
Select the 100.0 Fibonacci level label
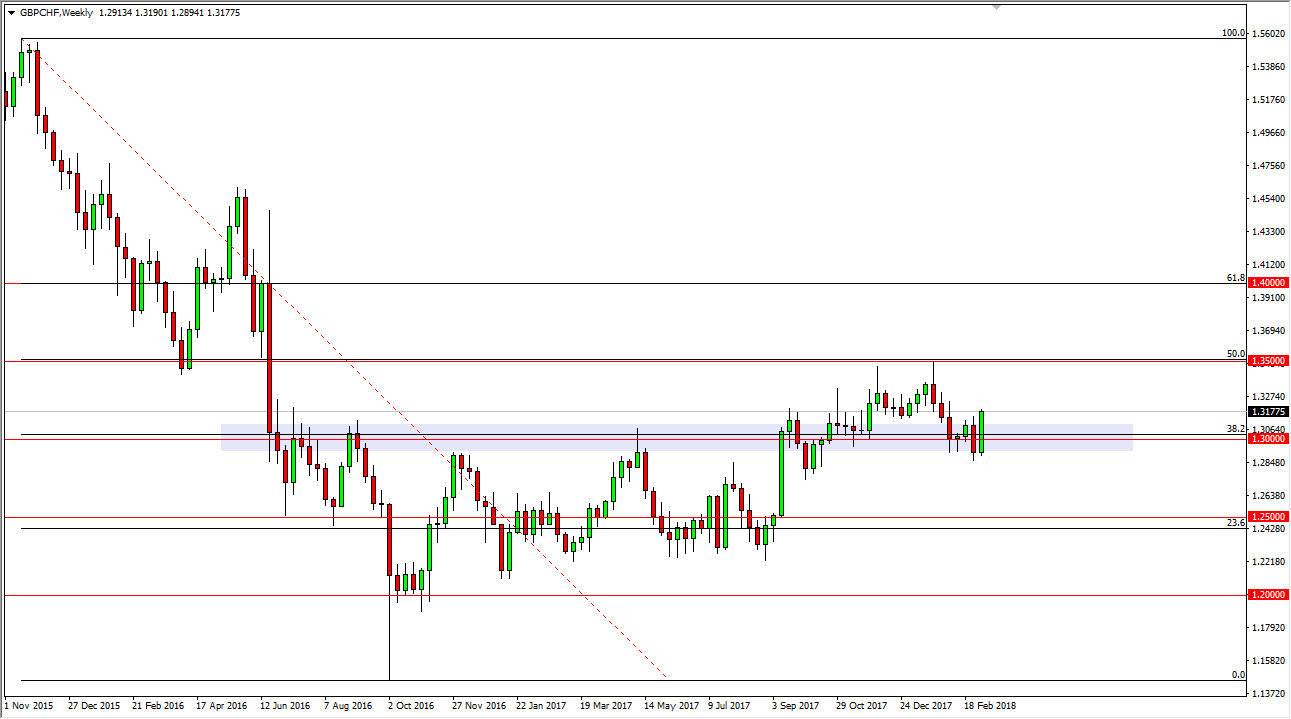click(1238, 31)
